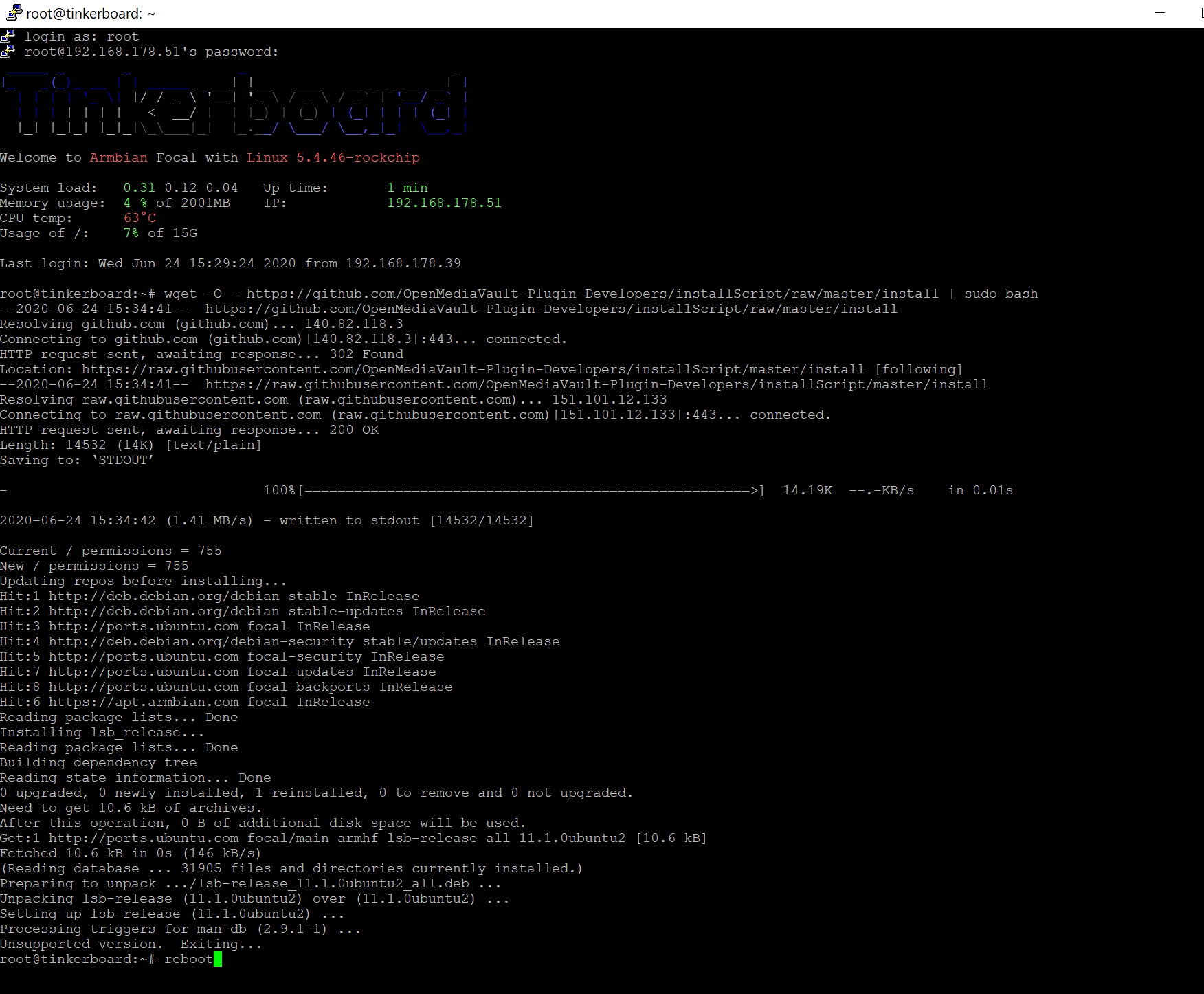Click "written to stdout [14532/14532]" line

(267, 520)
